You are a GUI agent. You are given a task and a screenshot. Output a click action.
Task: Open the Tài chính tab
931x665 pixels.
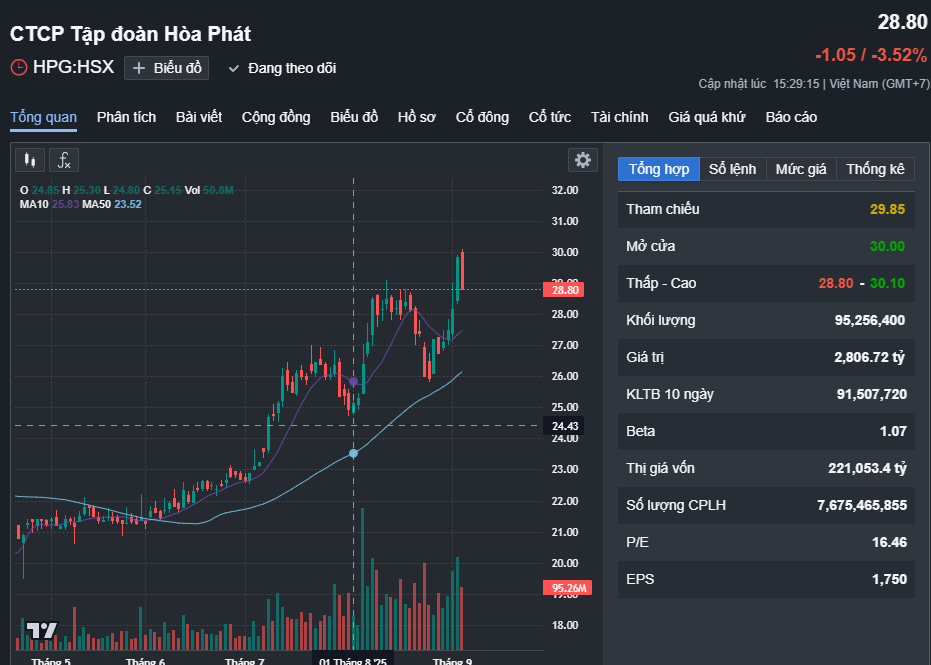coord(619,117)
